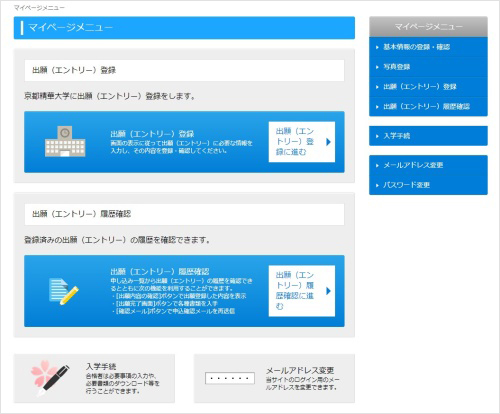Select パスワード変更 in sidebar
Viewport: 500px width, 414px height.
click(x=428, y=185)
